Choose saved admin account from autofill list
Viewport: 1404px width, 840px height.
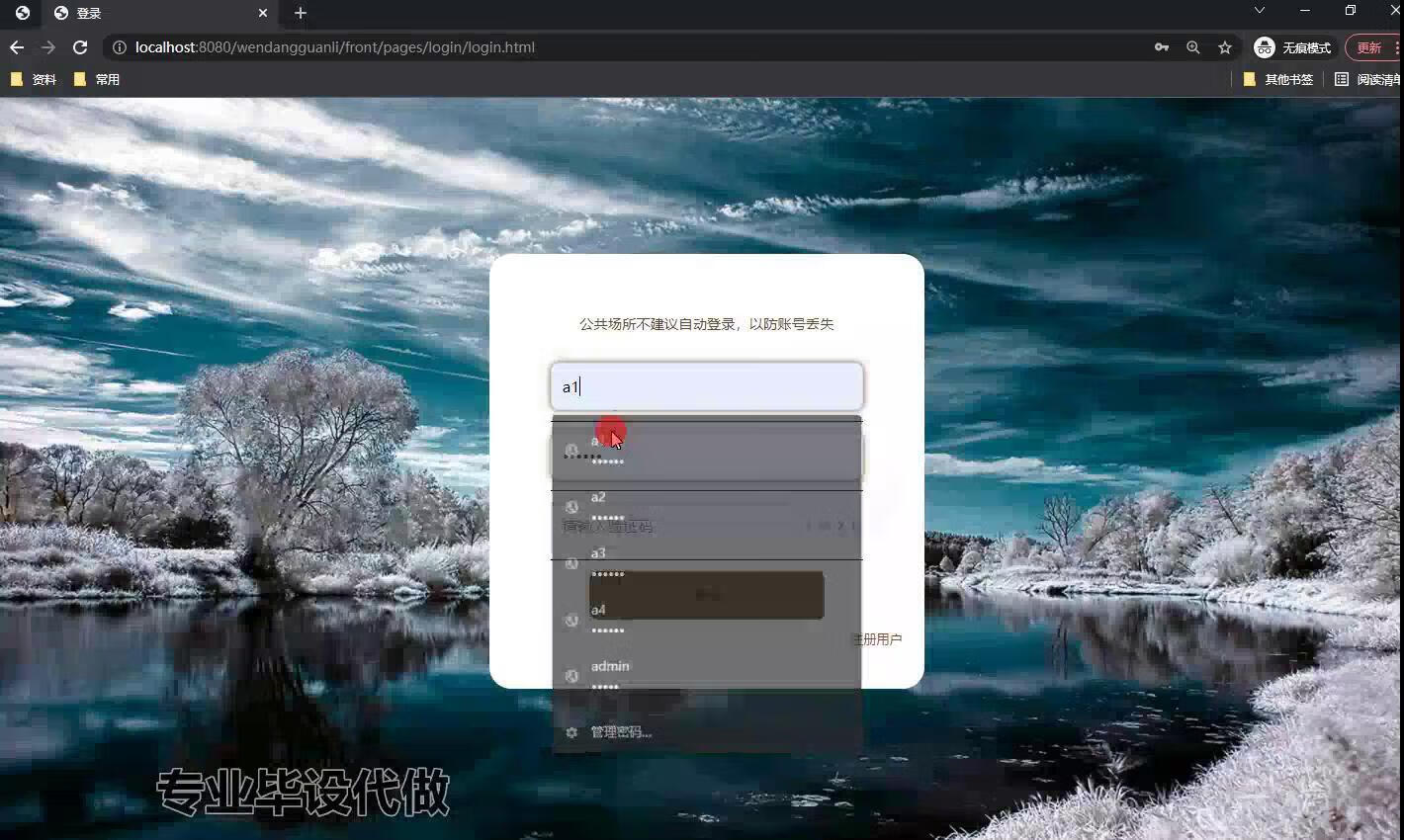tap(707, 676)
